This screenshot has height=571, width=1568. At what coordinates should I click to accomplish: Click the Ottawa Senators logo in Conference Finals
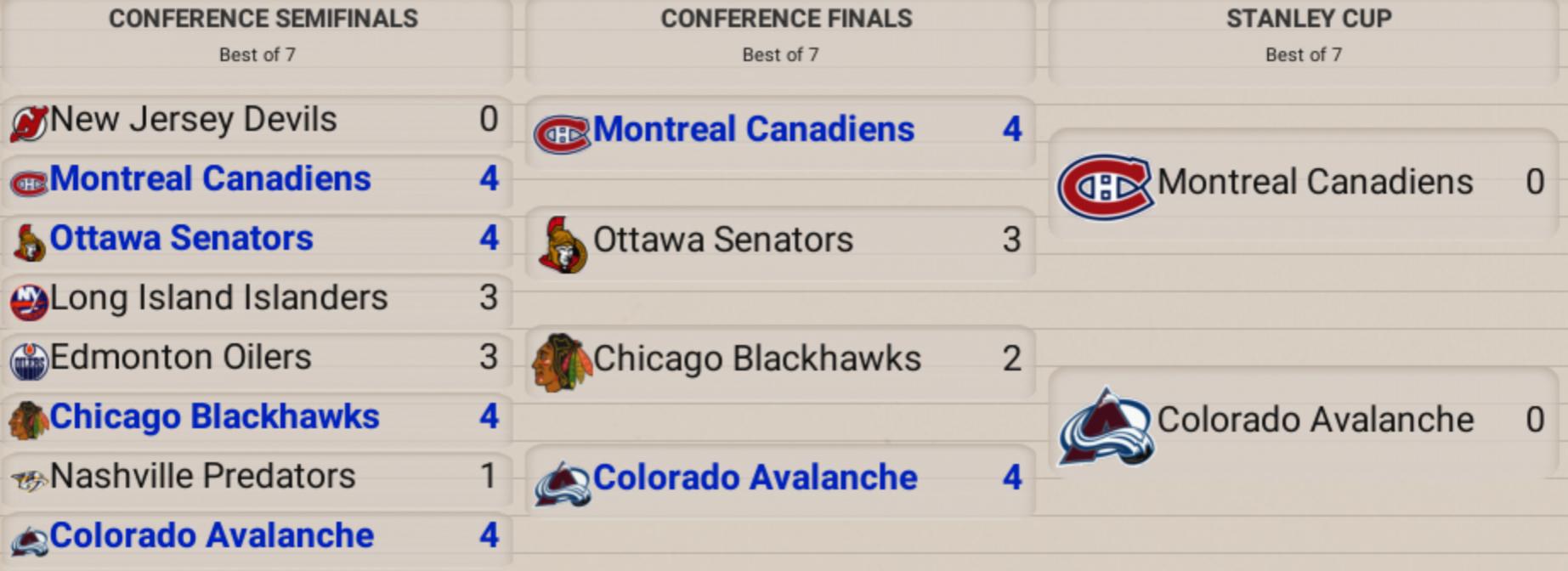[x=562, y=245]
